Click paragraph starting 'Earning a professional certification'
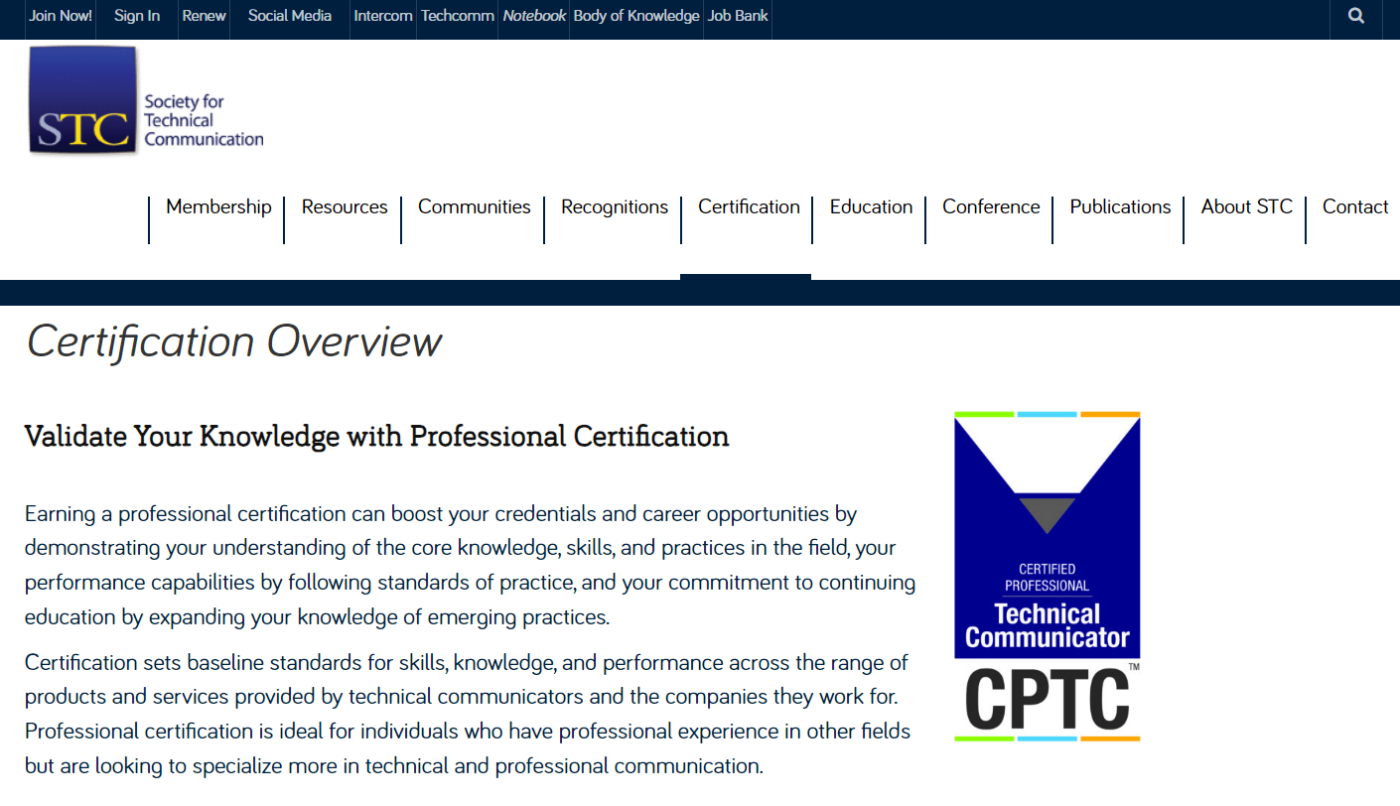The width and height of the screenshot is (1400, 806). 470,565
